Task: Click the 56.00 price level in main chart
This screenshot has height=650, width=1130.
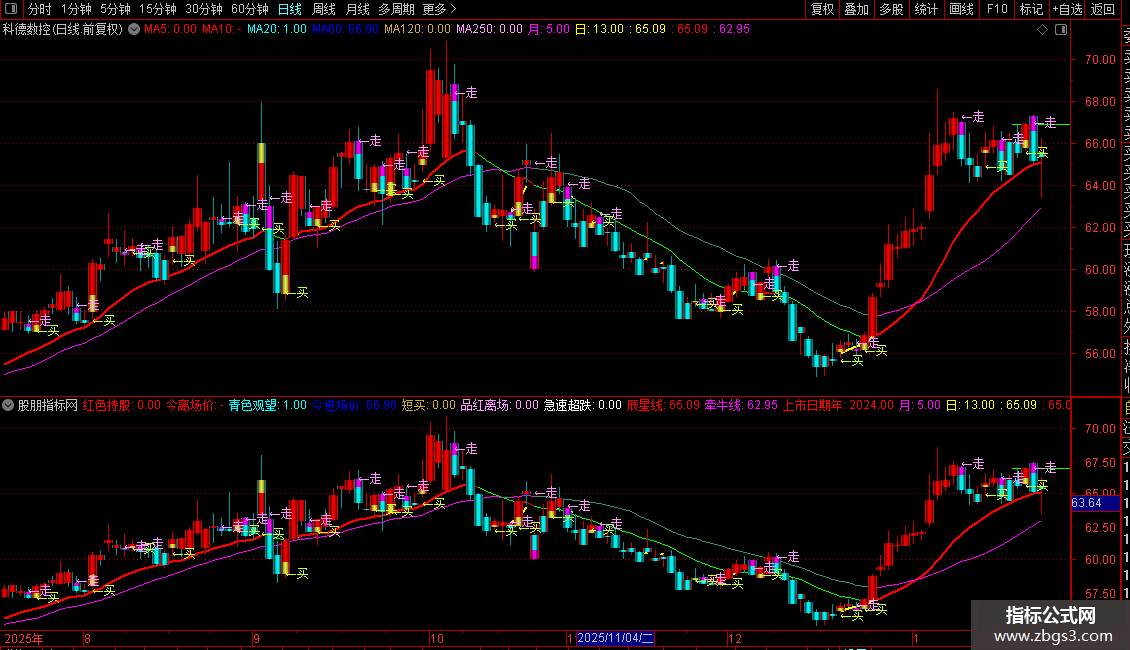Action: pos(1100,354)
